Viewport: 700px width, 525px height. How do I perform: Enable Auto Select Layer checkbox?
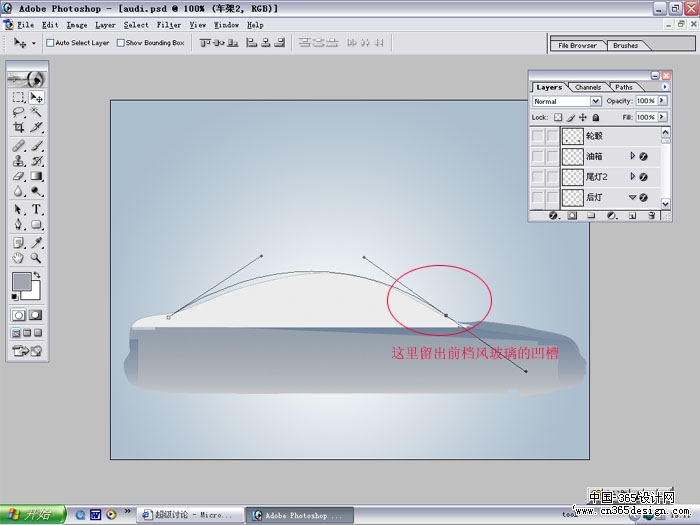(50, 43)
